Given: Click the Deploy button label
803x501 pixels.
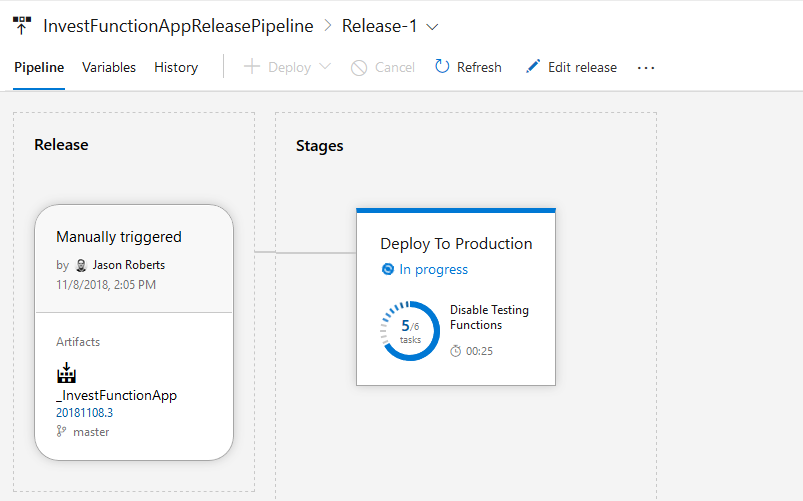Looking at the screenshot, I should coord(289,68).
